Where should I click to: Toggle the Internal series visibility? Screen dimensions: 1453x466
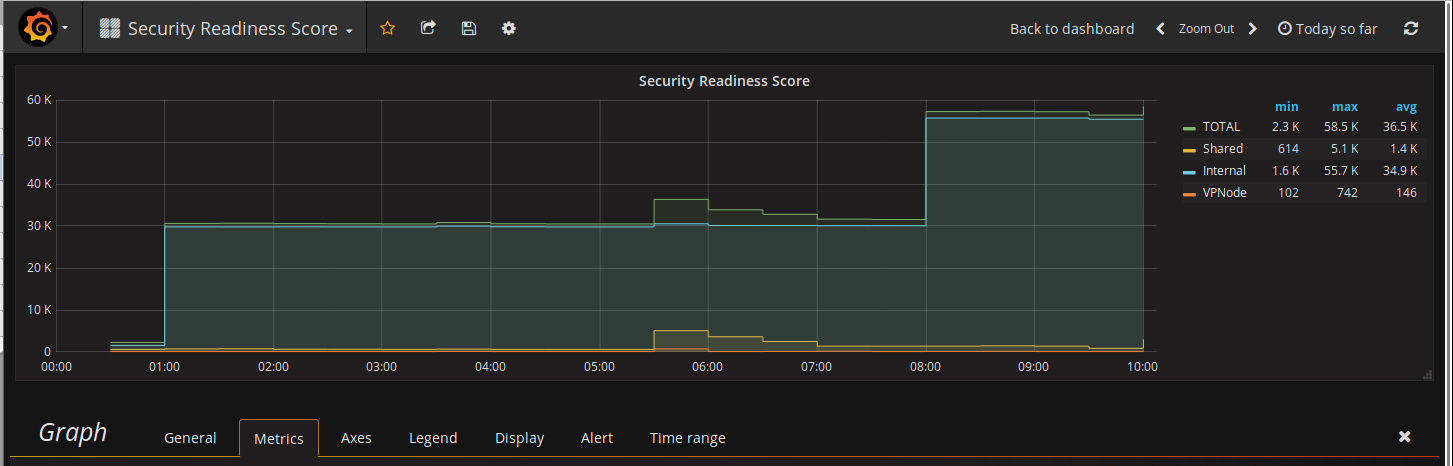point(1224,171)
